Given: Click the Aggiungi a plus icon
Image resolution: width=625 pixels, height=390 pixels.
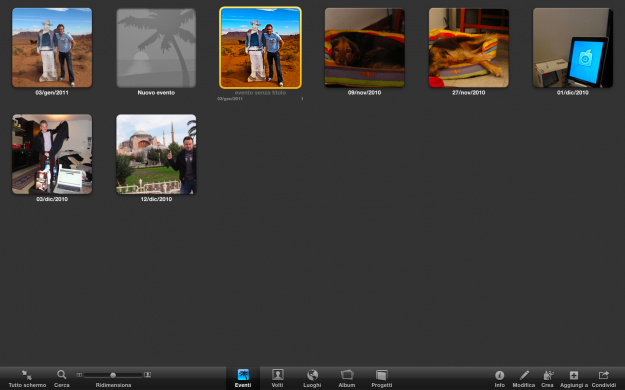Looking at the screenshot, I should [x=574, y=375].
